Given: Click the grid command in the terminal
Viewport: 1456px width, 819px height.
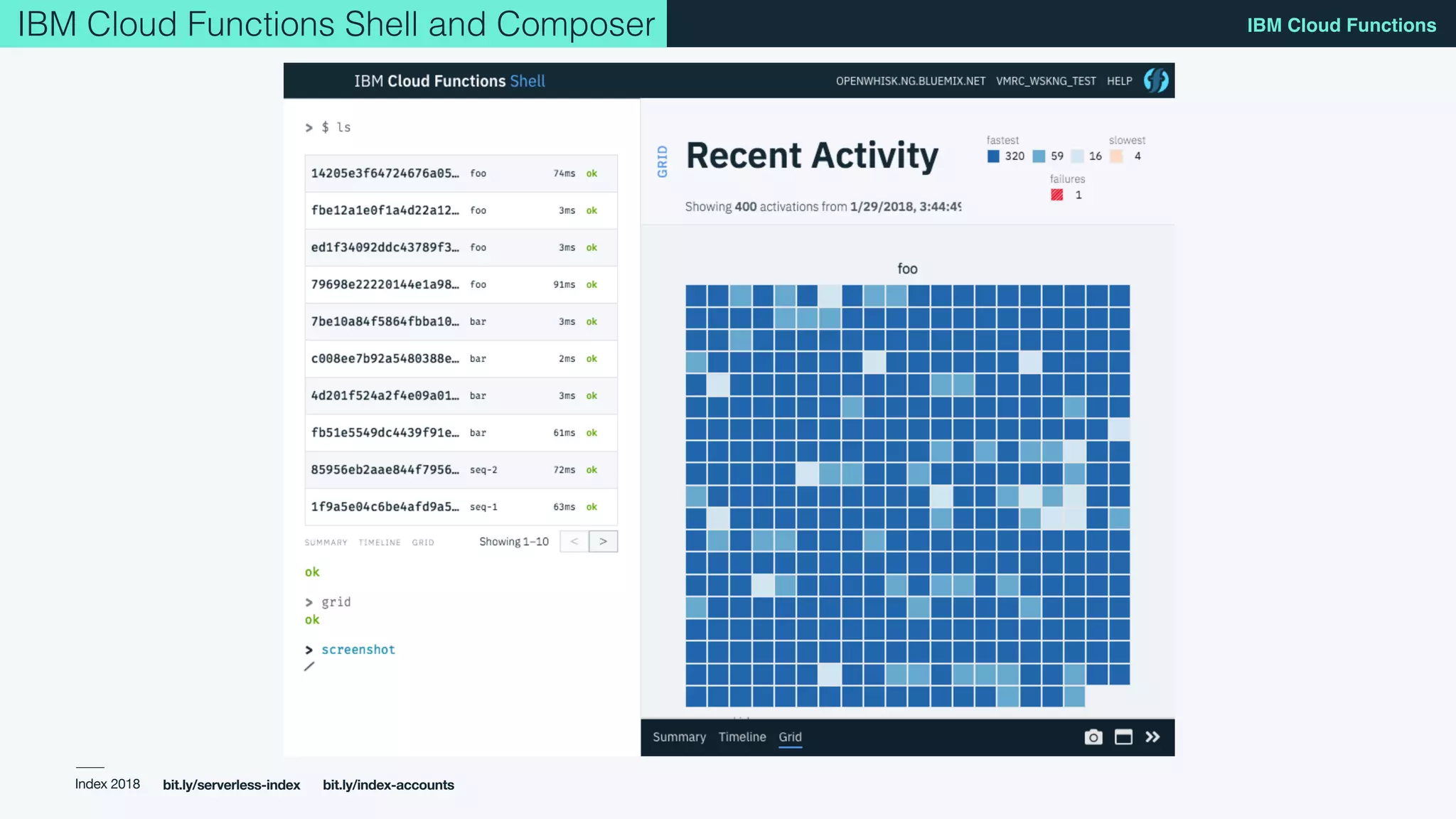Looking at the screenshot, I should click(336, 602).
